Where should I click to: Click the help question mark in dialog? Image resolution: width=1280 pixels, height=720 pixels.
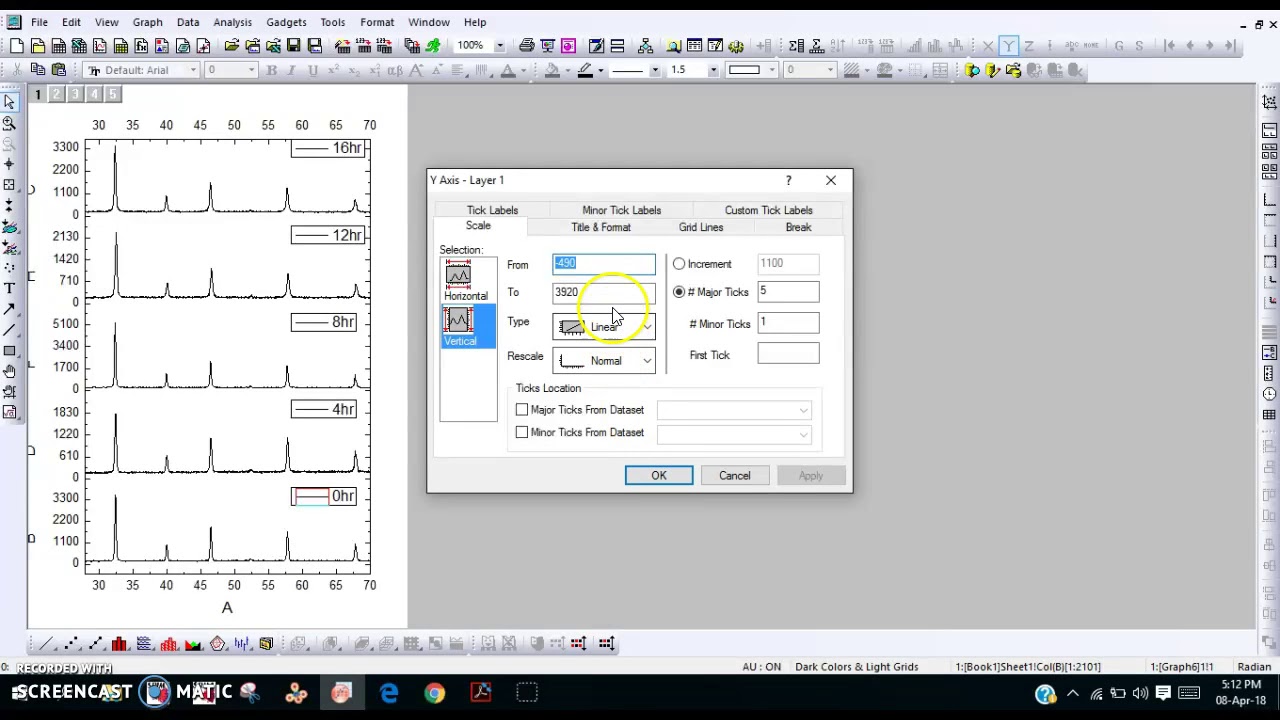[x=788, y=181]
